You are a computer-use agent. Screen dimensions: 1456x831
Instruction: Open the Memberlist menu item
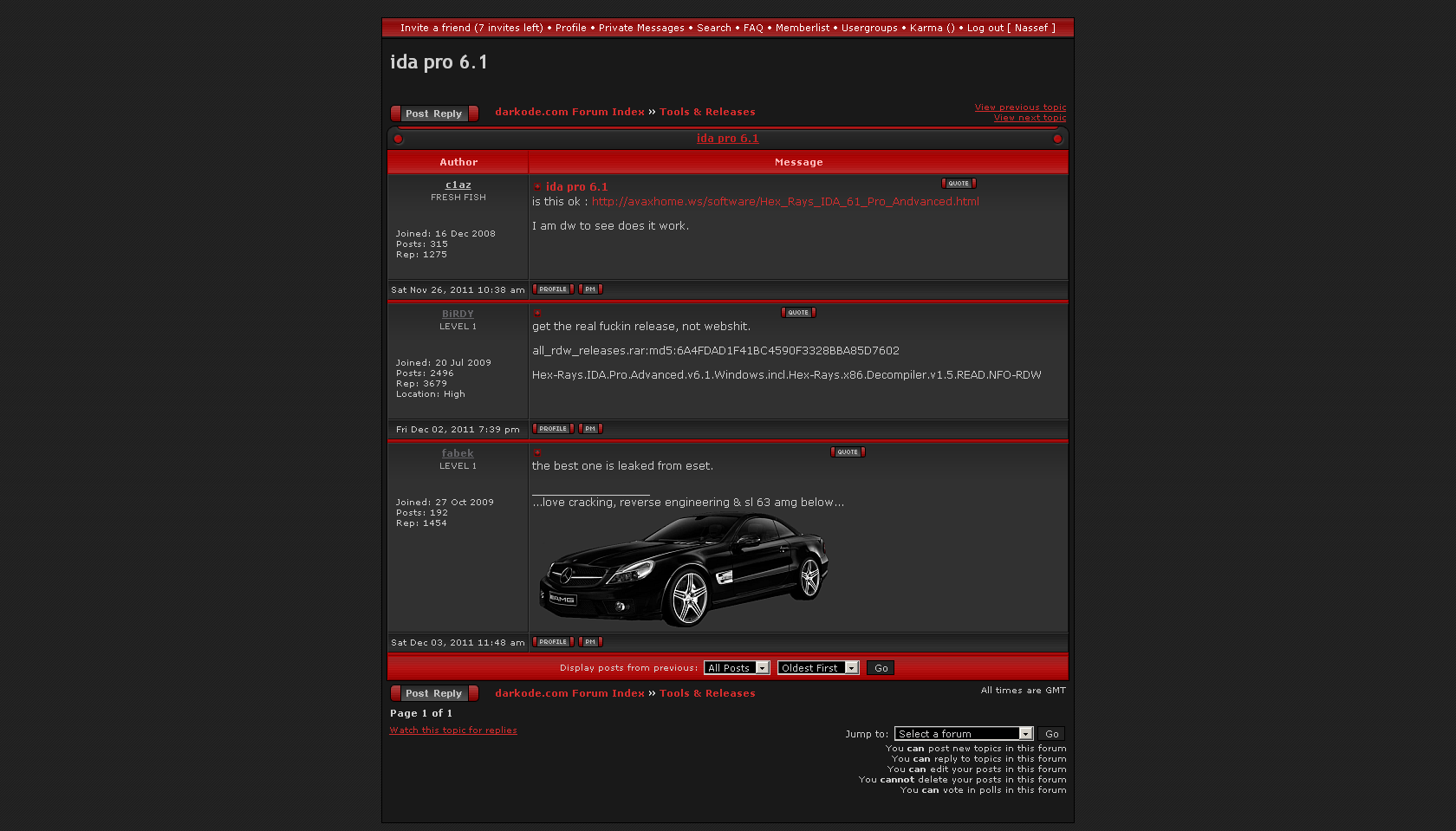tap(802, 28)
